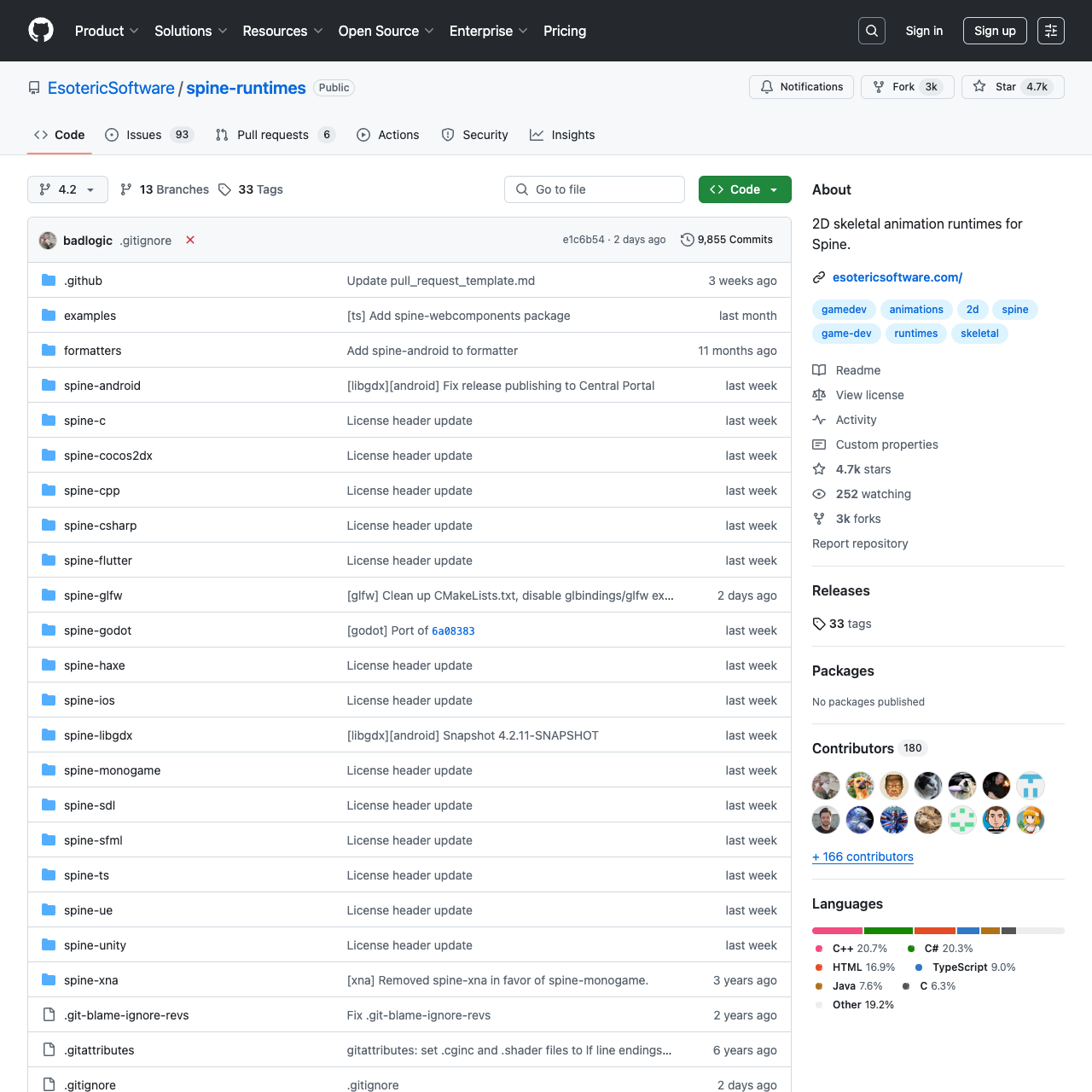Click the forks icon in About
The width and height of the screenshot is (1092, 1092).
click(x=819, y=519)
